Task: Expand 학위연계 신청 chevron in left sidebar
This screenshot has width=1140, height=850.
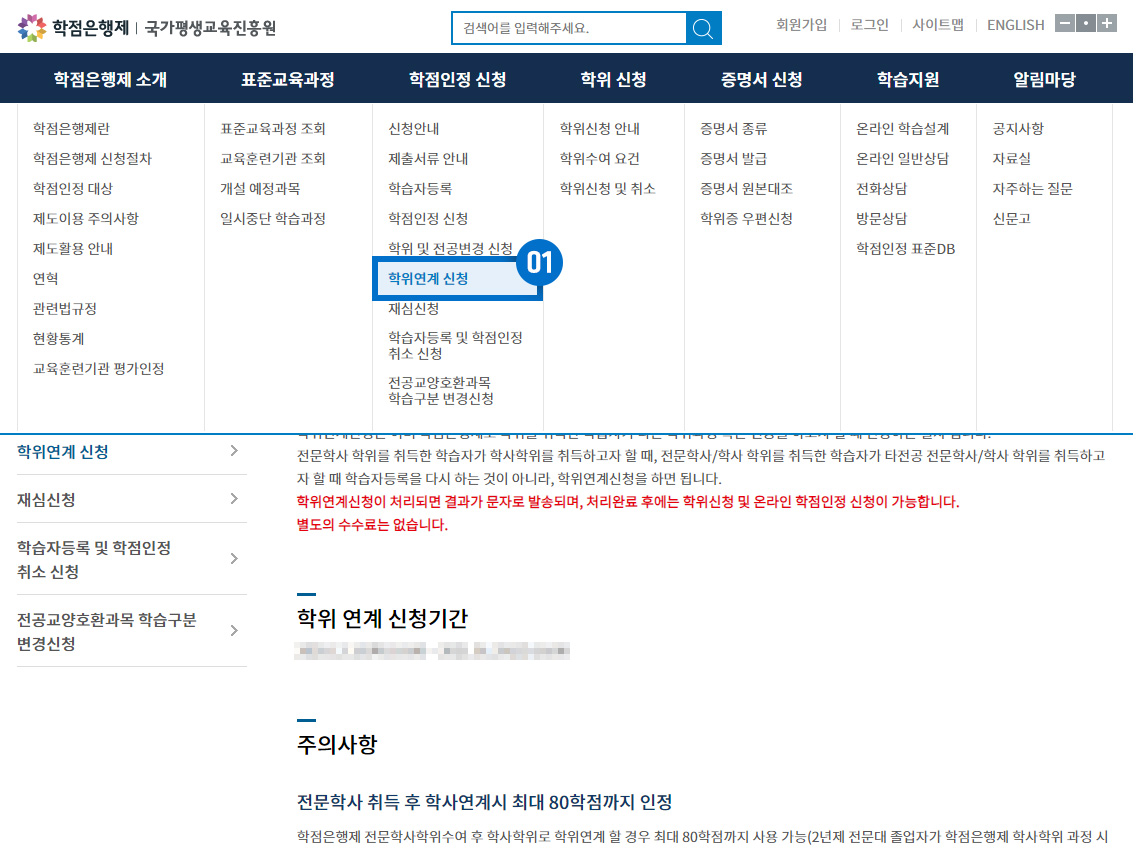Action: pyautogui.click(x=234, y=451)
